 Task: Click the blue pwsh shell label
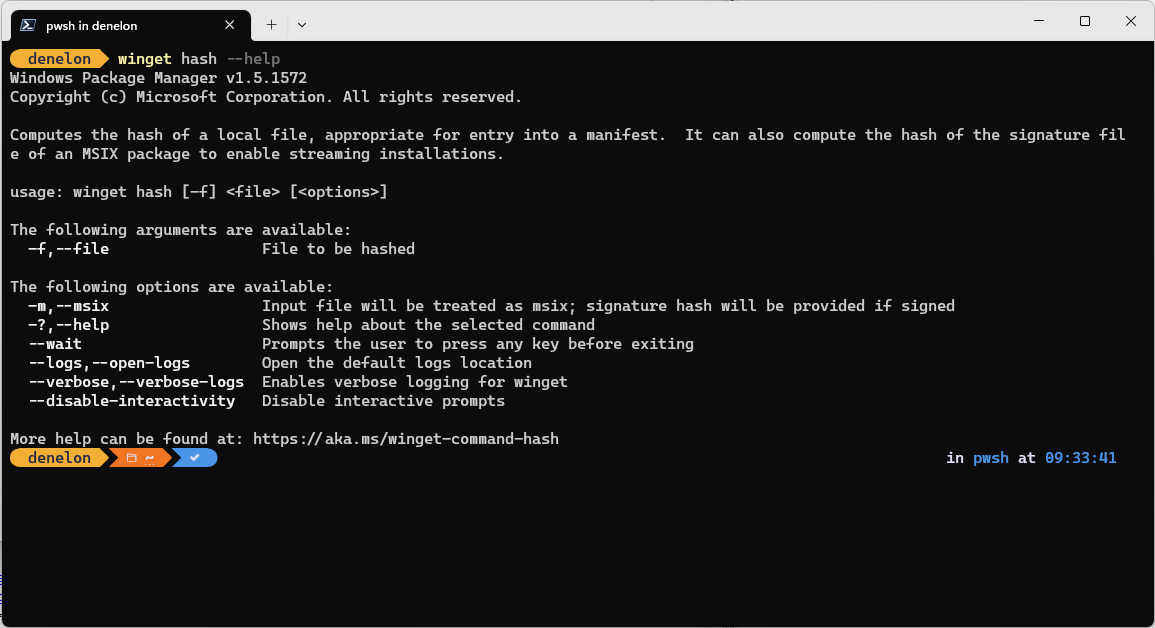click(990, 457)
